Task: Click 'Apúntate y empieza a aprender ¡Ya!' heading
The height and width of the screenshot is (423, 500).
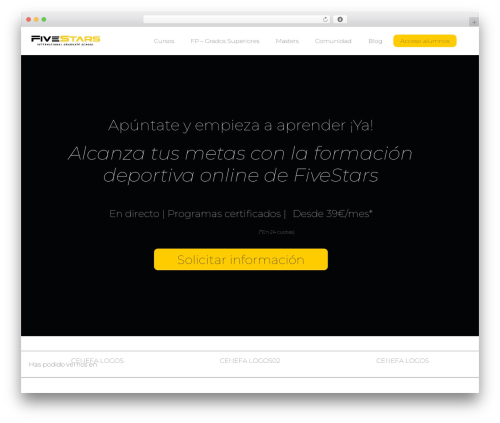Action: pyautogui.click(x=240, y=126)
